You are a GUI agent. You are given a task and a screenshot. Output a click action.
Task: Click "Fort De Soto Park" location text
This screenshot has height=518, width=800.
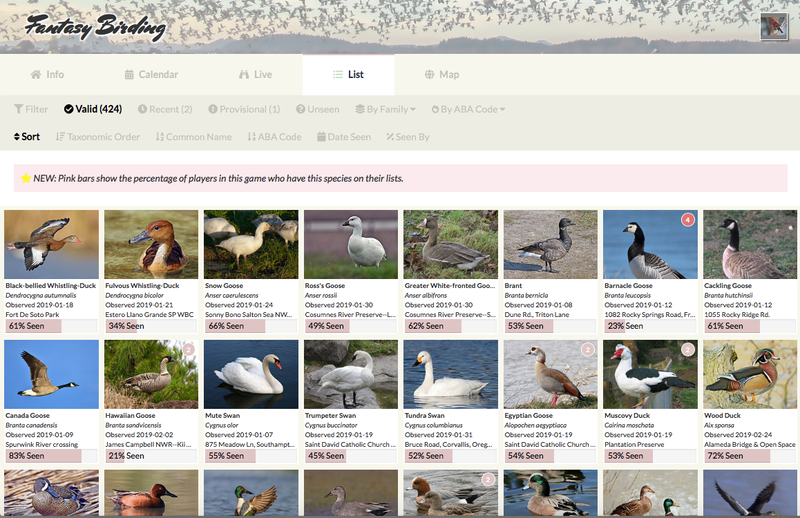[x=32, y=315]
